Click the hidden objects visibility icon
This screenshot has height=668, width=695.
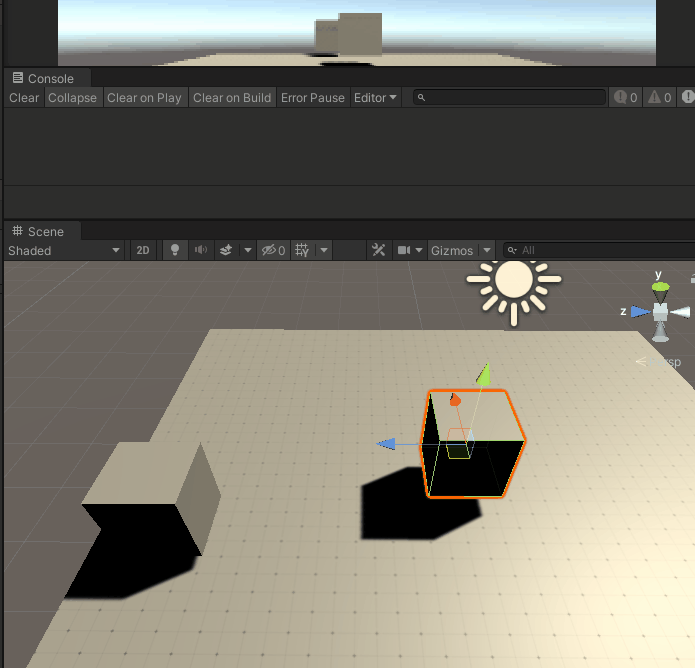[x=272, y=250]
